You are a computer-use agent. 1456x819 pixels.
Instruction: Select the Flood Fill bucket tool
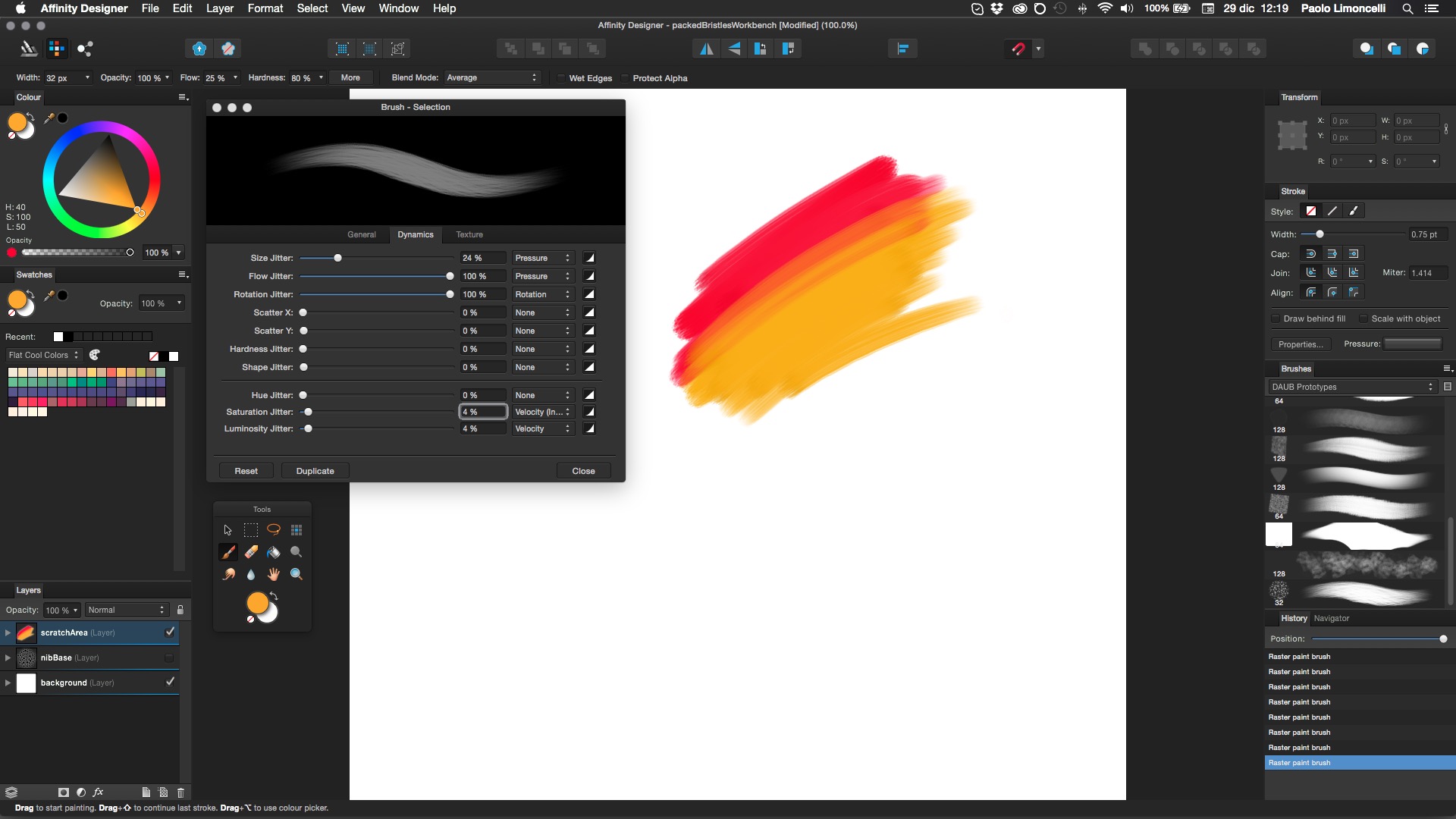[274, 552]
